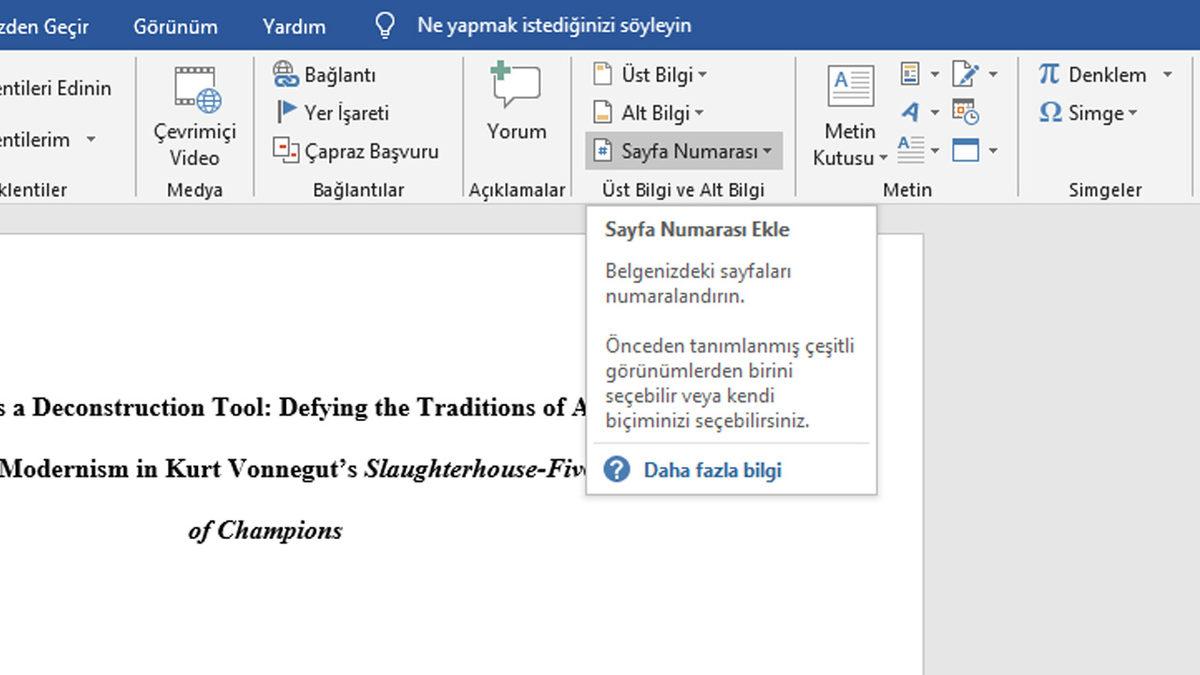Open the Alt Bilgi footer dropdown
The width and height of the screenshot is (1200, 675).
(649, 113)
